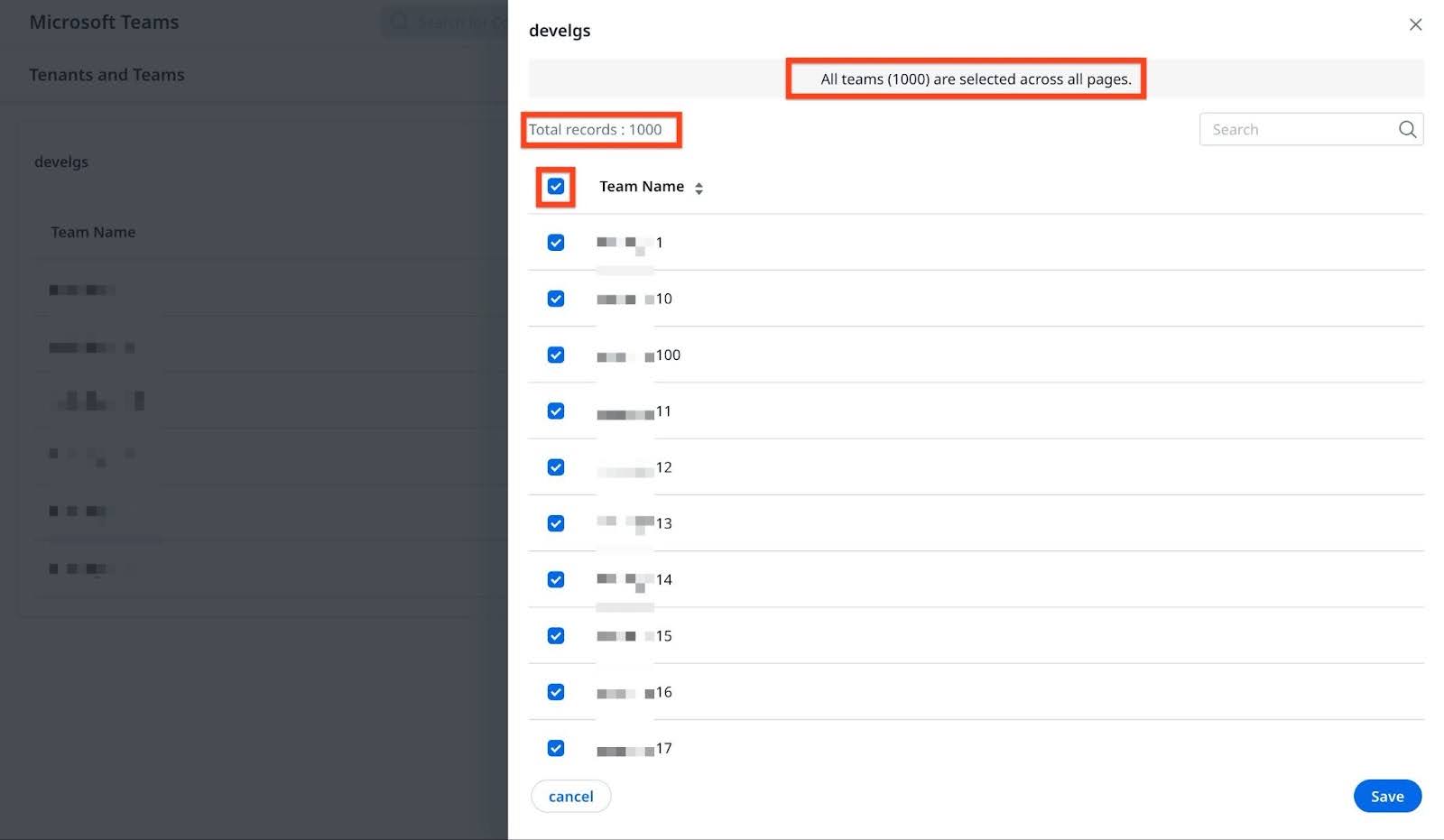The height and width of the screenshot is (840, 1444).
Task: Uncheck the team ending in 1
Action: point(556,243)
